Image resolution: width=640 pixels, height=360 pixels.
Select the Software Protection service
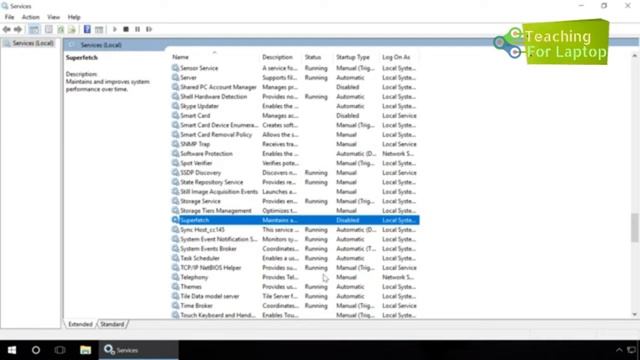click(x=295, y=153)
